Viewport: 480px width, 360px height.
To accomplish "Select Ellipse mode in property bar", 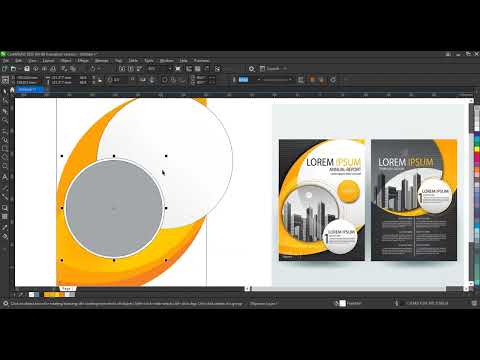I will click(x=165, y=80).
